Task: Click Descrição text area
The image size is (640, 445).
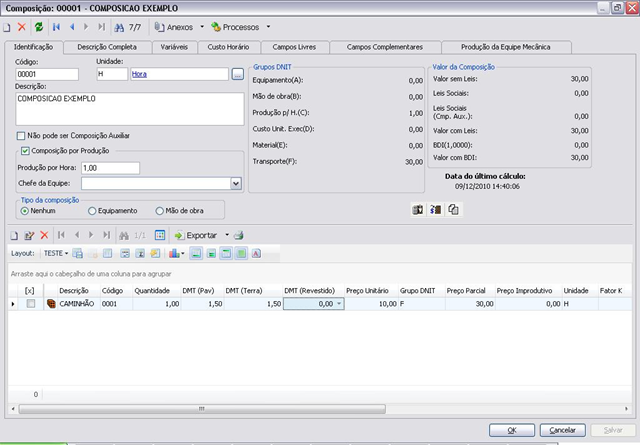Action: (130, 109)
